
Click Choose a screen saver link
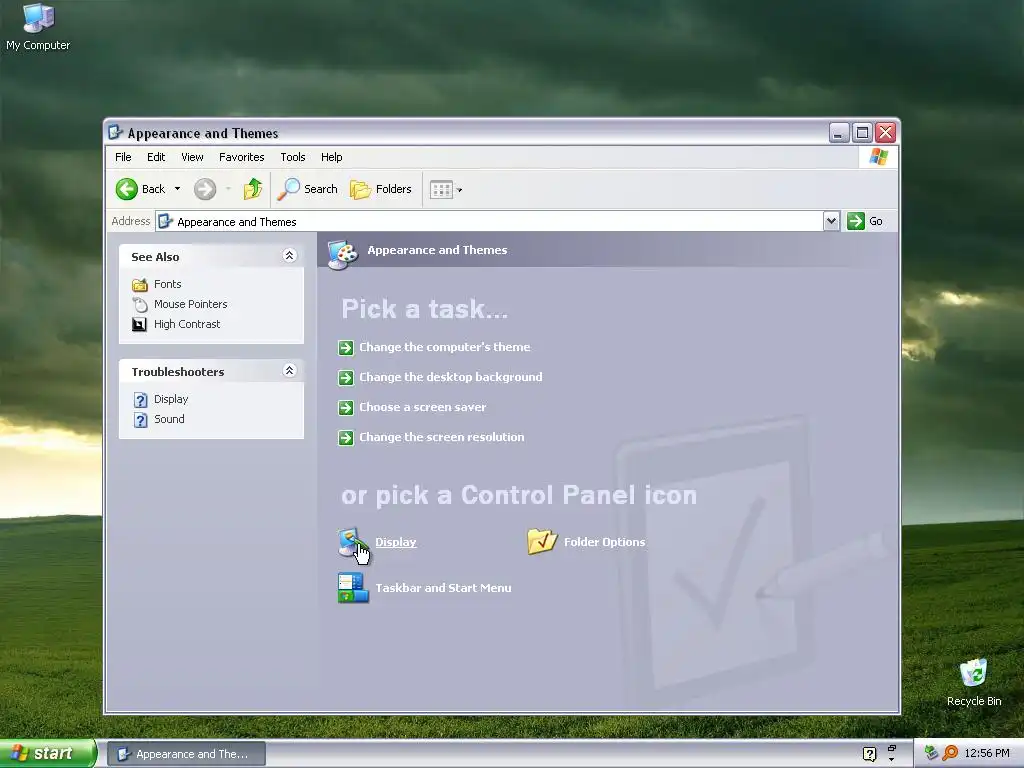tap(423, 408)
